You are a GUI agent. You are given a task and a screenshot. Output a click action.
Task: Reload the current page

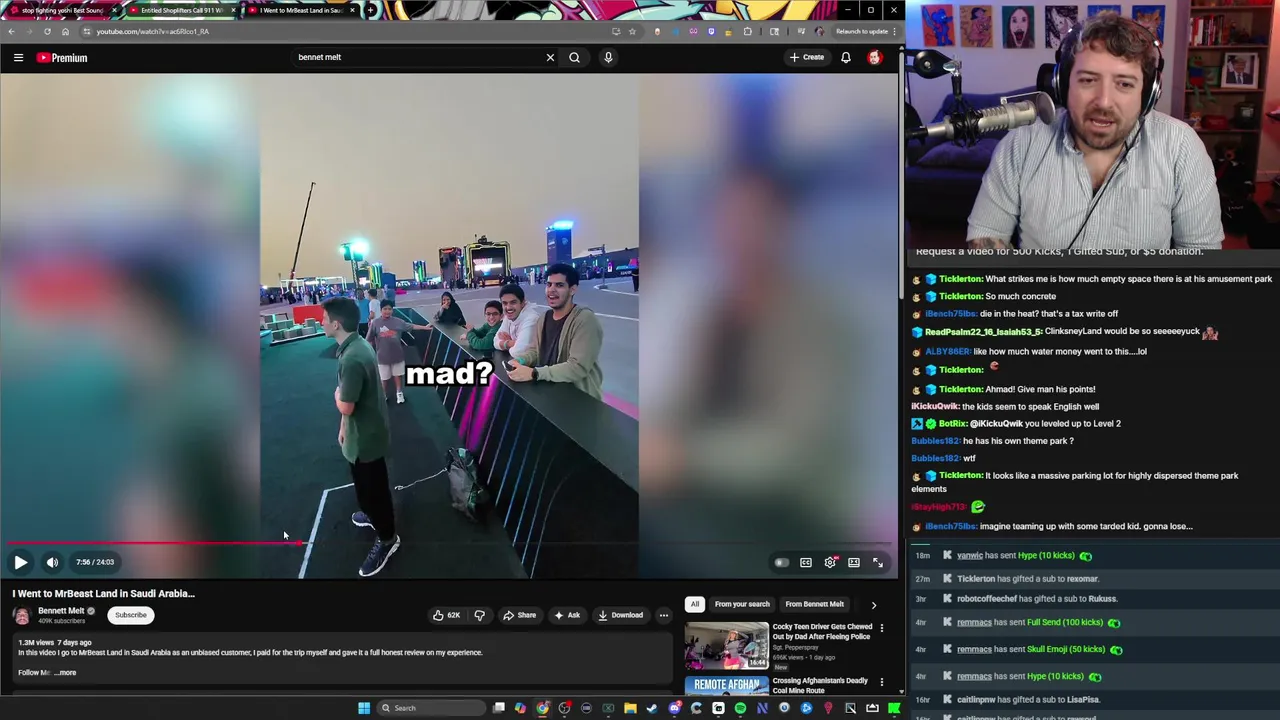point(47,31)
